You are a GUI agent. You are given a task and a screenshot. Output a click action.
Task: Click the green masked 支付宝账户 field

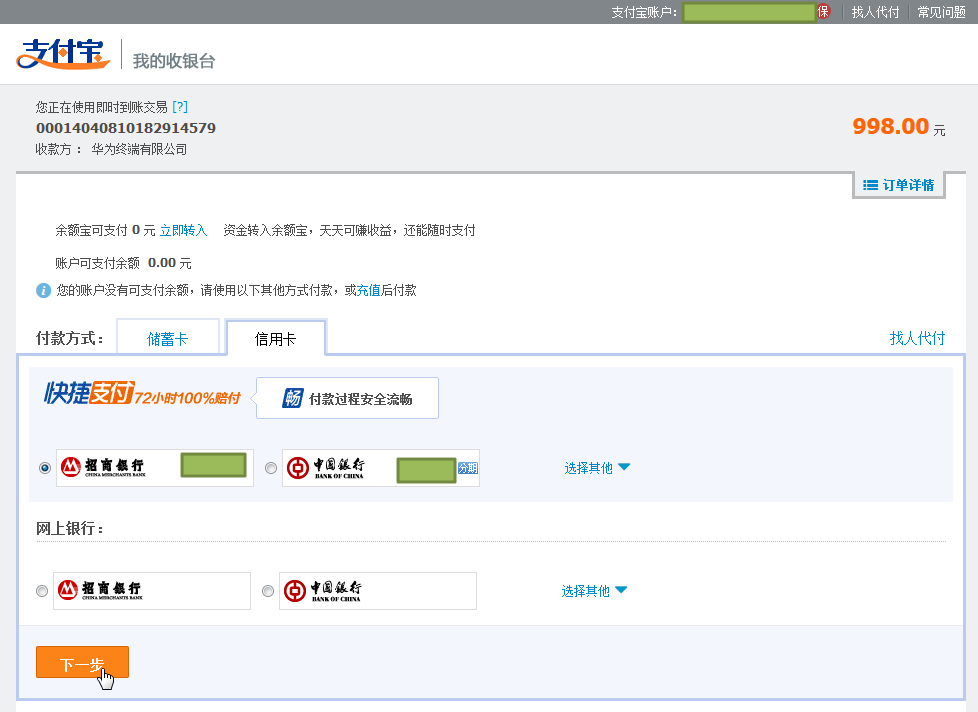[x=749, y=12]
